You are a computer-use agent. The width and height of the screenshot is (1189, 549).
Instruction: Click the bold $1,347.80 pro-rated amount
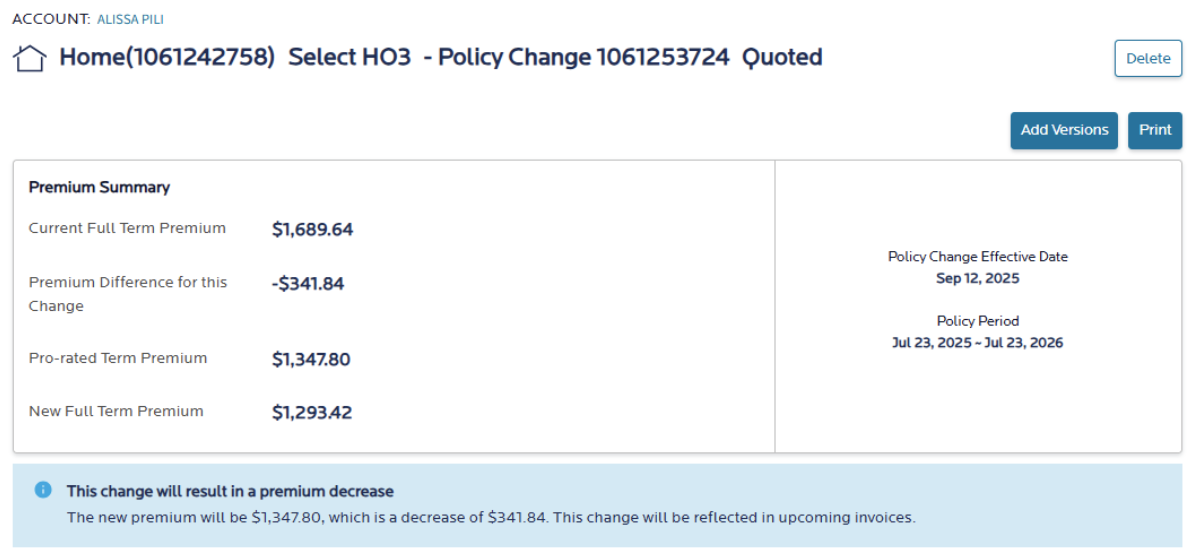point(311,359)
